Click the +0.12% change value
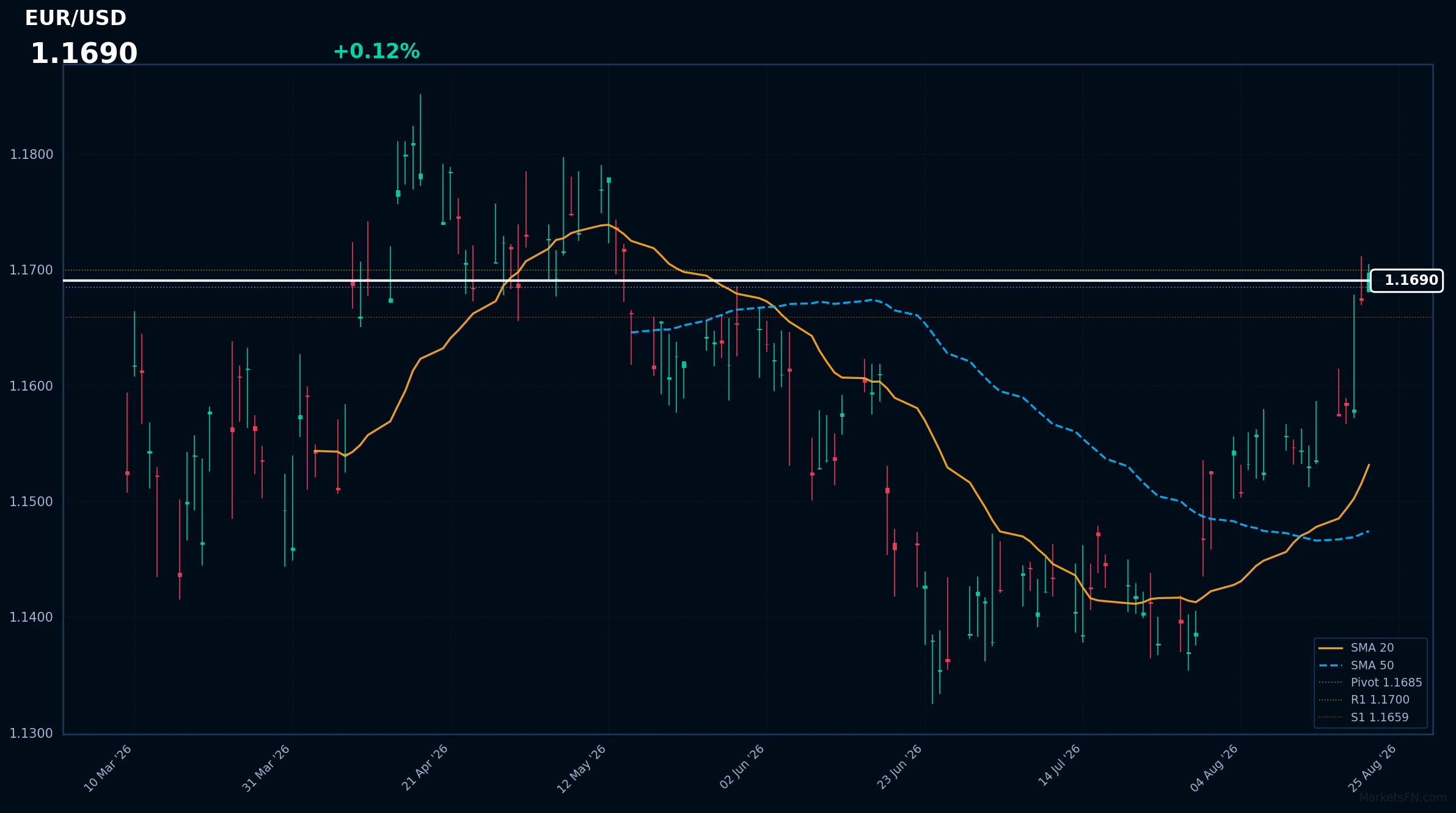Viewport: 1456px width, 813px height. pos(376,51)
